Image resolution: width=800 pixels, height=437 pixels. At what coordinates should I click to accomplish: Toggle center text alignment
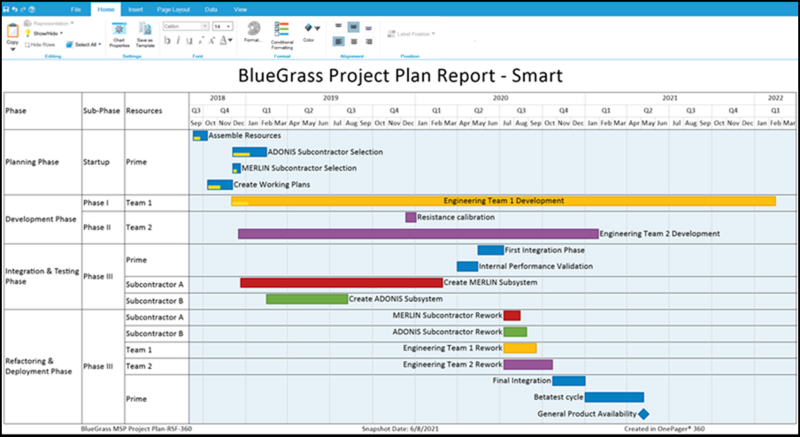(x=354, y=41)
